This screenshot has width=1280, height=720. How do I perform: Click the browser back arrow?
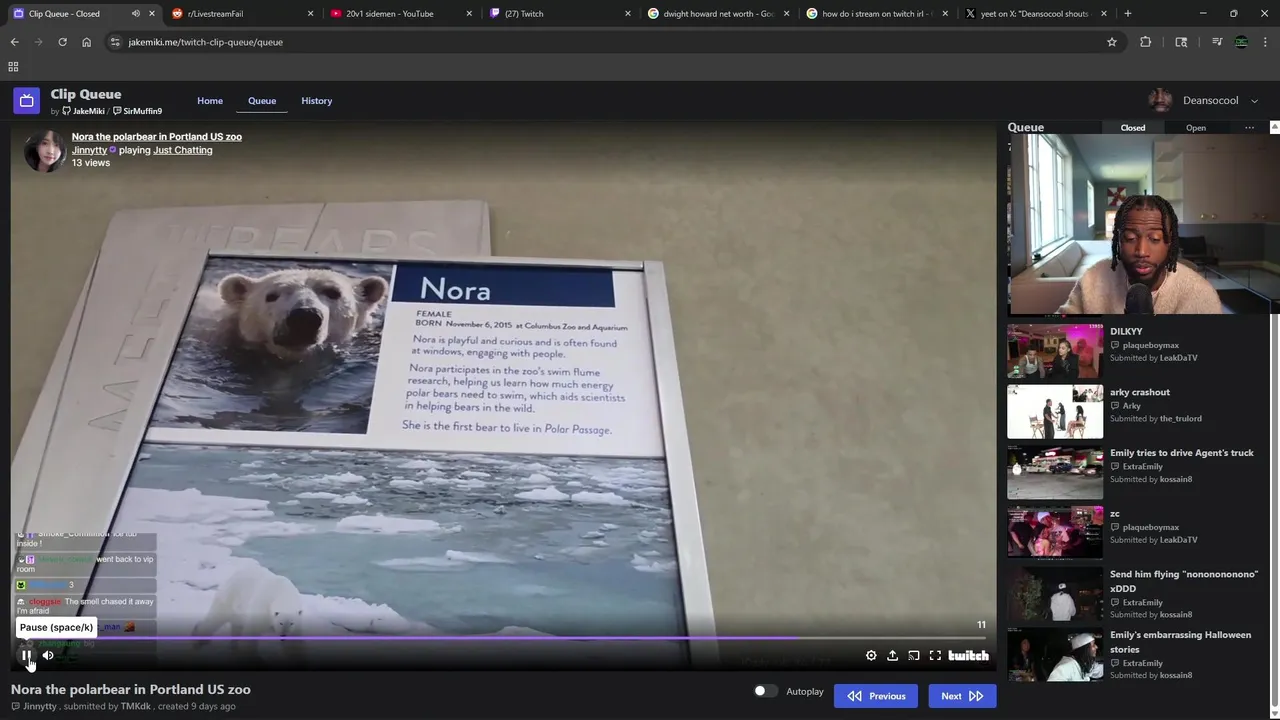click(14, 42)
